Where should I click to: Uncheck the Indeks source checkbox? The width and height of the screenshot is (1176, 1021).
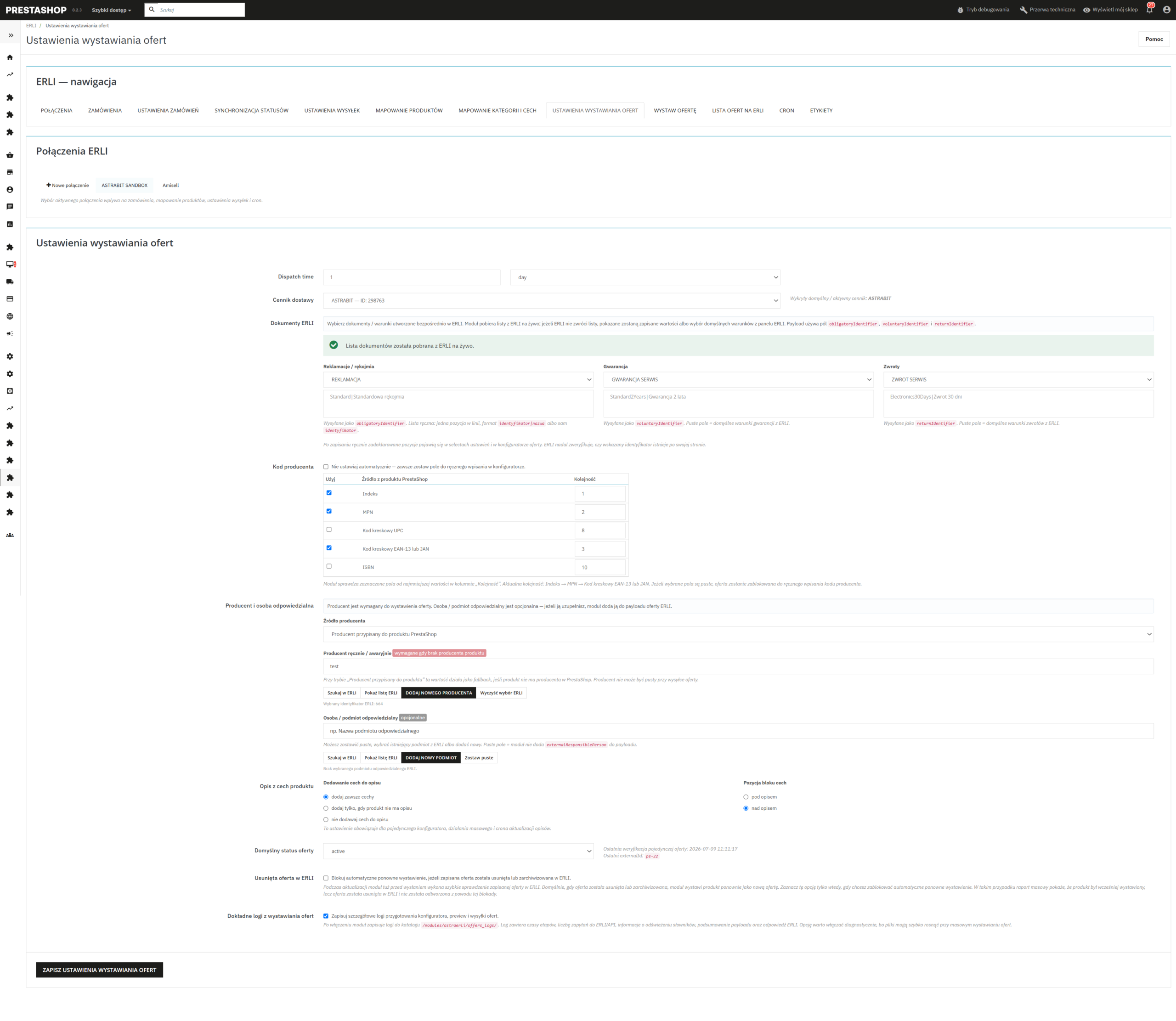coord(329,493)
